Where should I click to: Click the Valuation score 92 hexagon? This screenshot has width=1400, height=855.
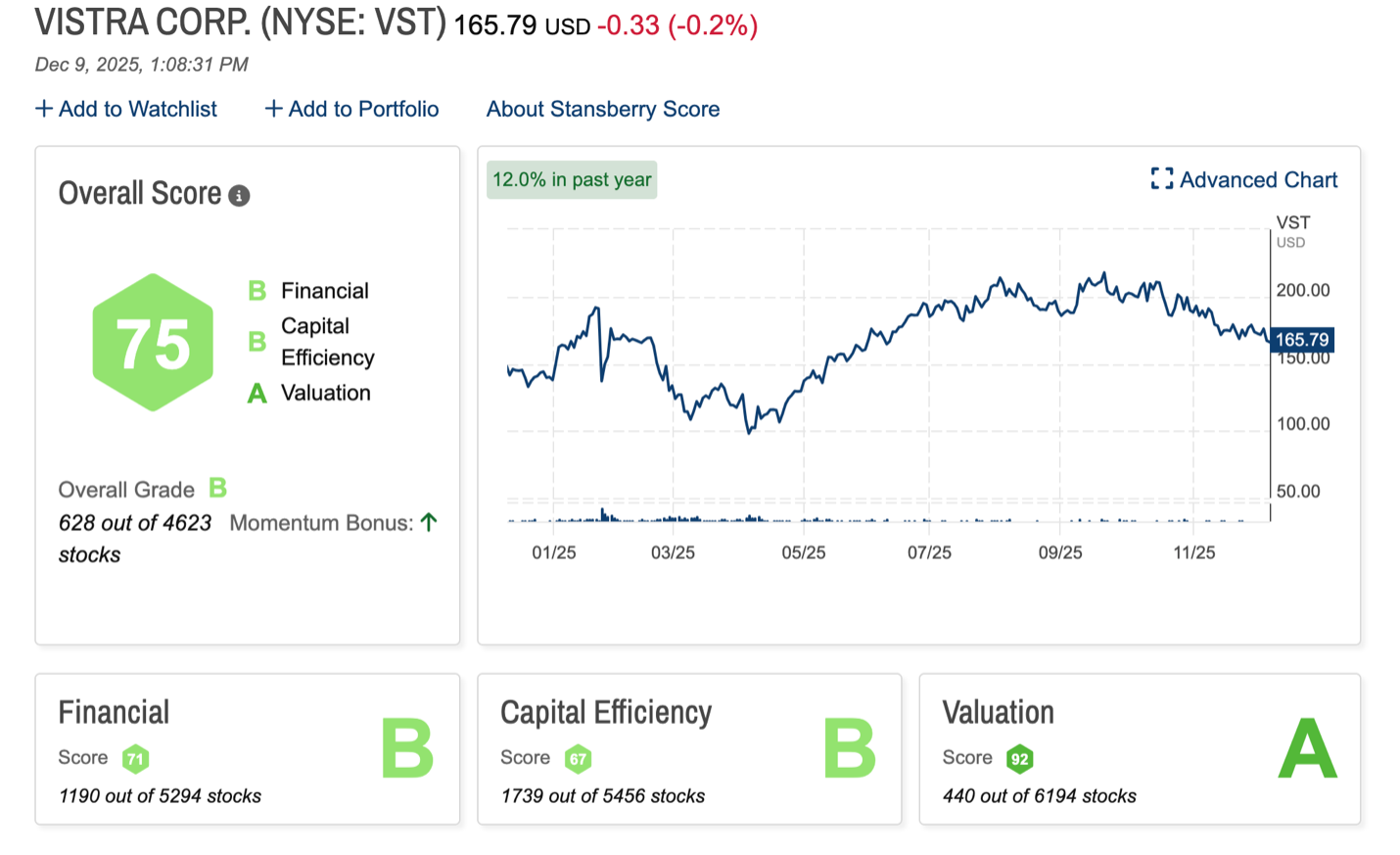[x=1019, y=758]
